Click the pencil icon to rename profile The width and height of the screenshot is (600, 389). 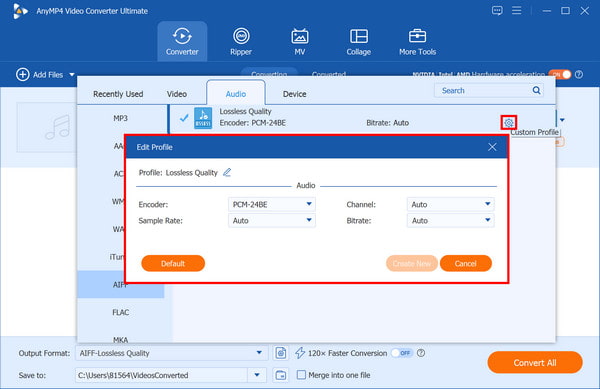coord(227,173)
